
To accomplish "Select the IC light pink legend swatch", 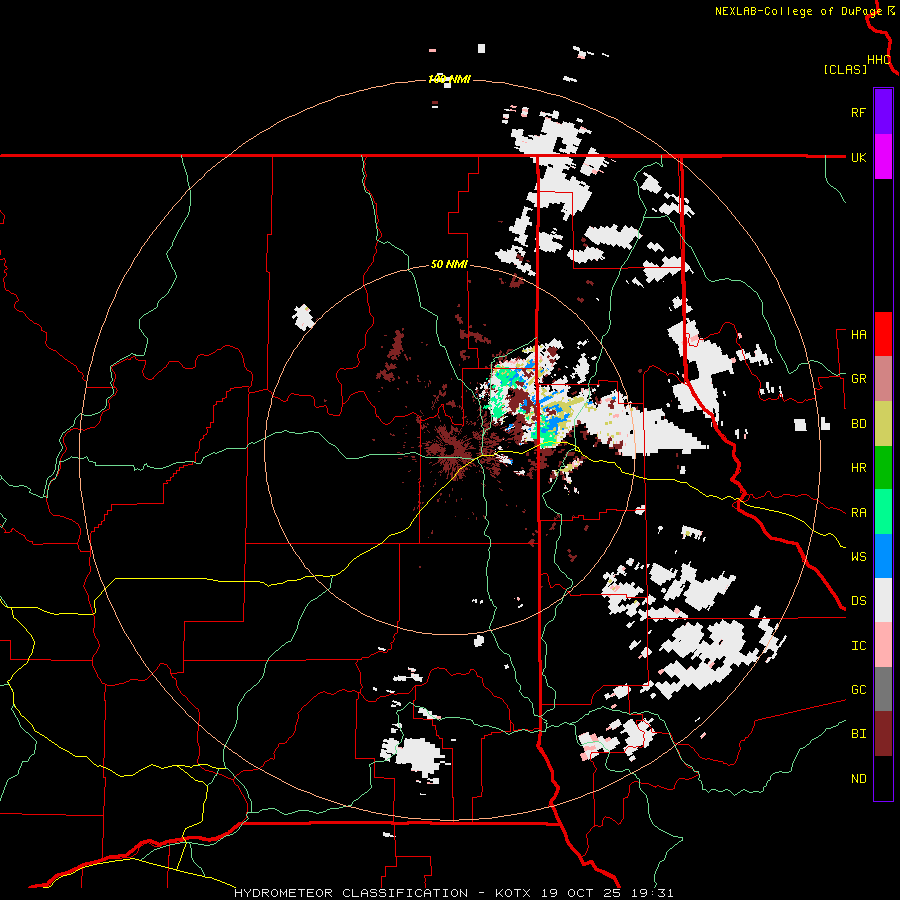I will click(x=883, y=645).
